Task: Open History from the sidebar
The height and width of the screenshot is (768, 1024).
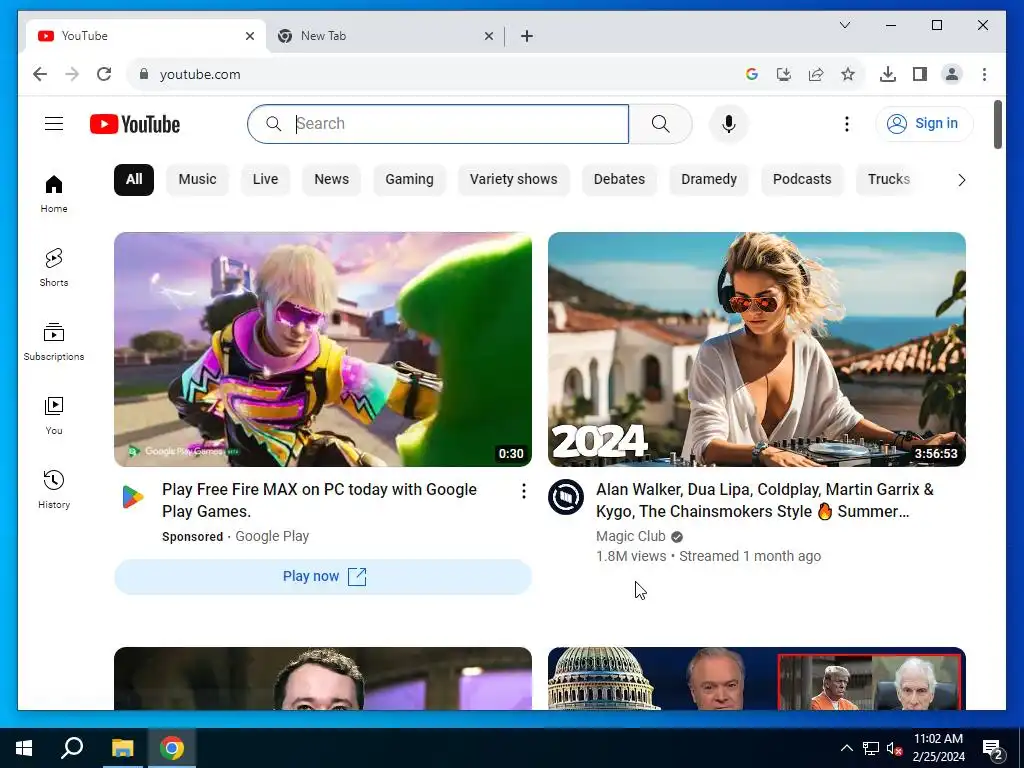Action: (54, 490)
